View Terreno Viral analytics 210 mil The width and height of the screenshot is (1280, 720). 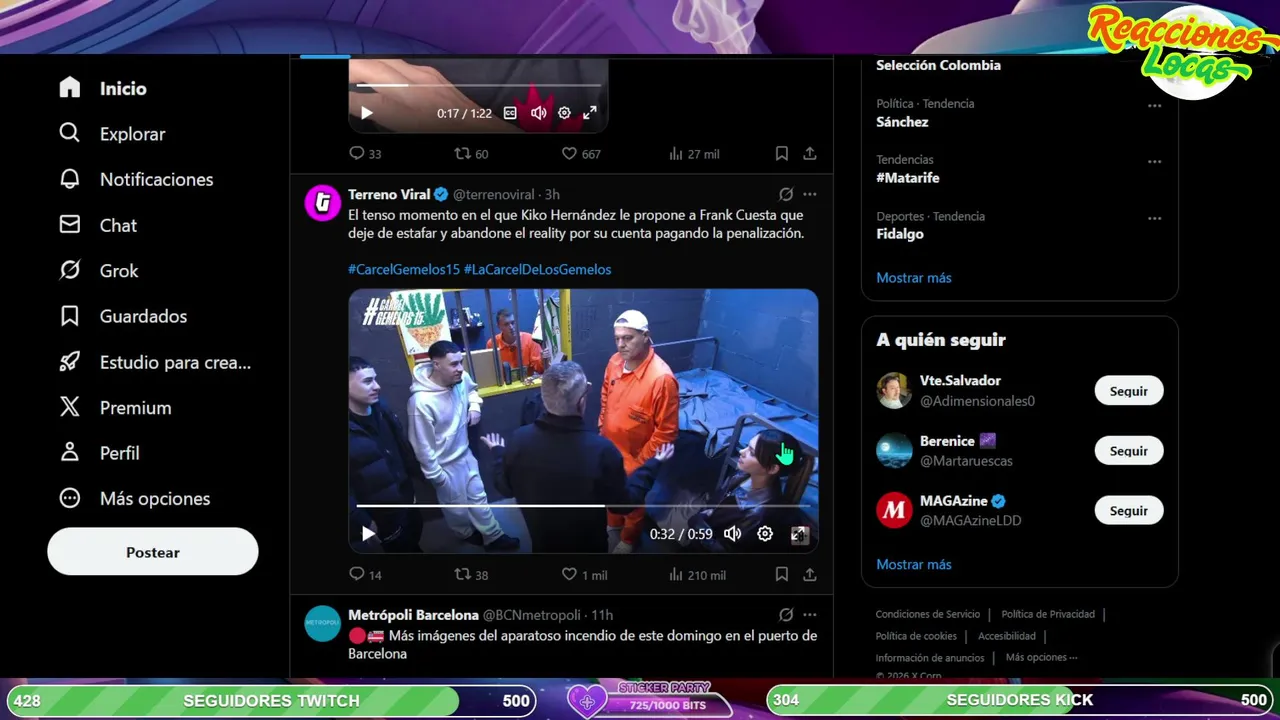[x=696, y=575]
